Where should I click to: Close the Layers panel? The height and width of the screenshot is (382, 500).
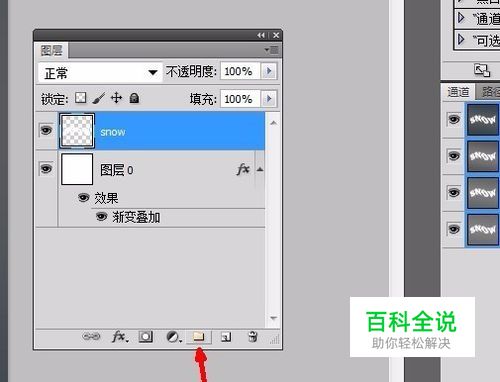click(x=276, y=35)
